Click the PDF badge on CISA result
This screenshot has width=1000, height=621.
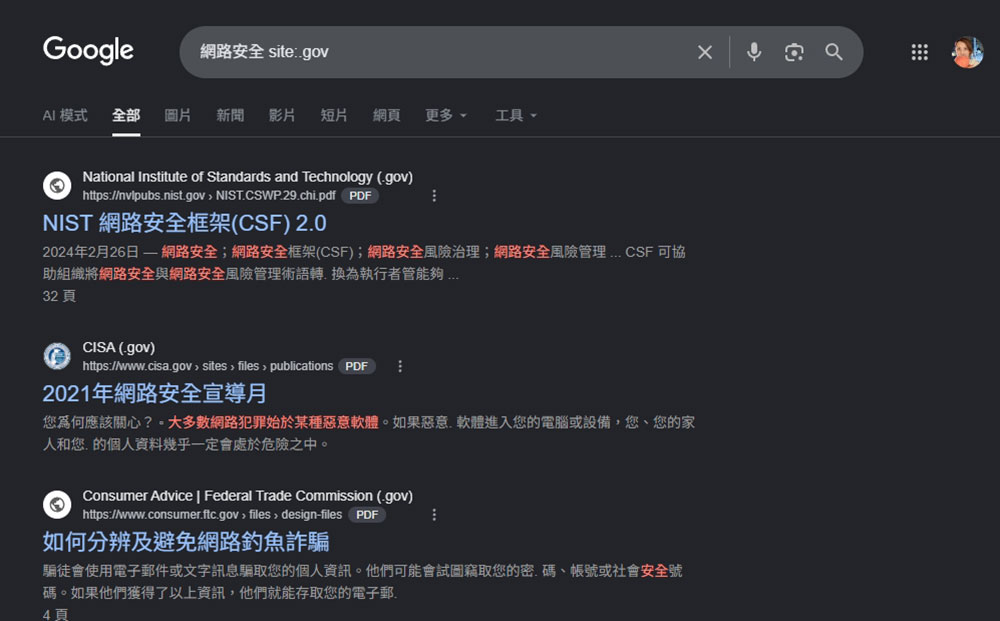tap(357, 367)
